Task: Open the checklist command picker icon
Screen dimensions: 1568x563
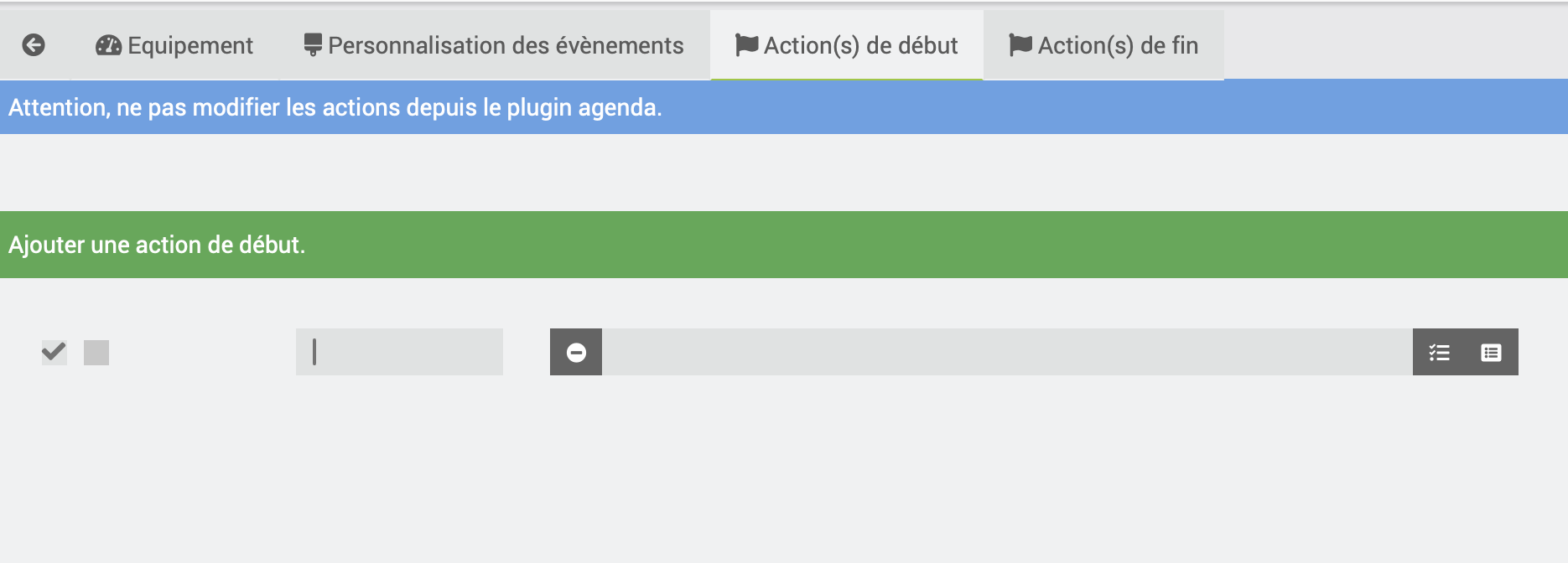Action: tap(1439, 353)
